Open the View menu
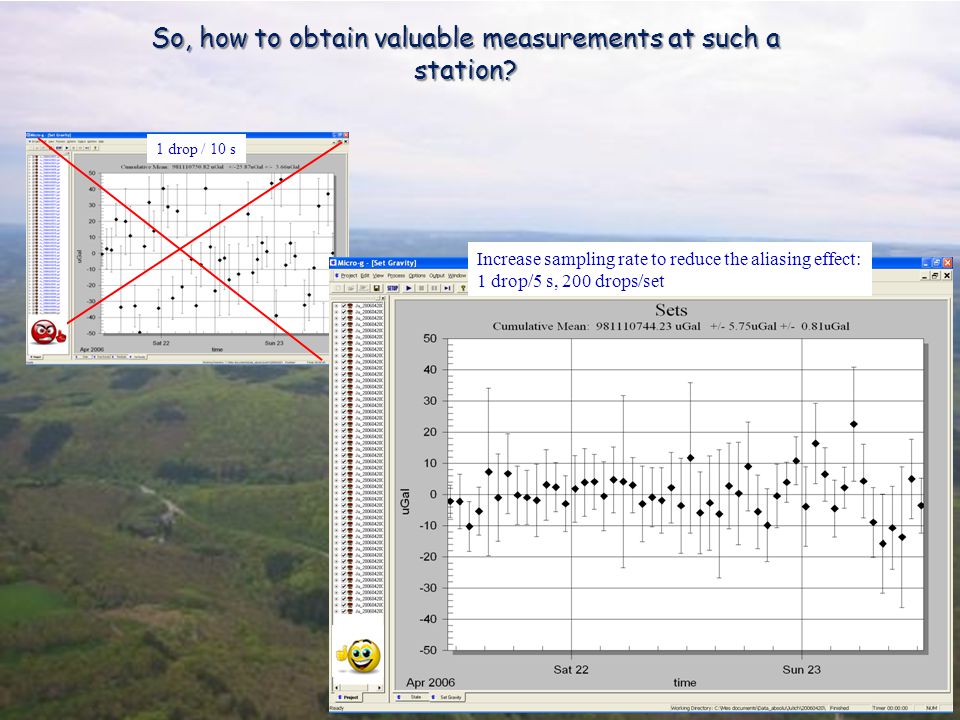960x720 pixels. tap(378, 276)
